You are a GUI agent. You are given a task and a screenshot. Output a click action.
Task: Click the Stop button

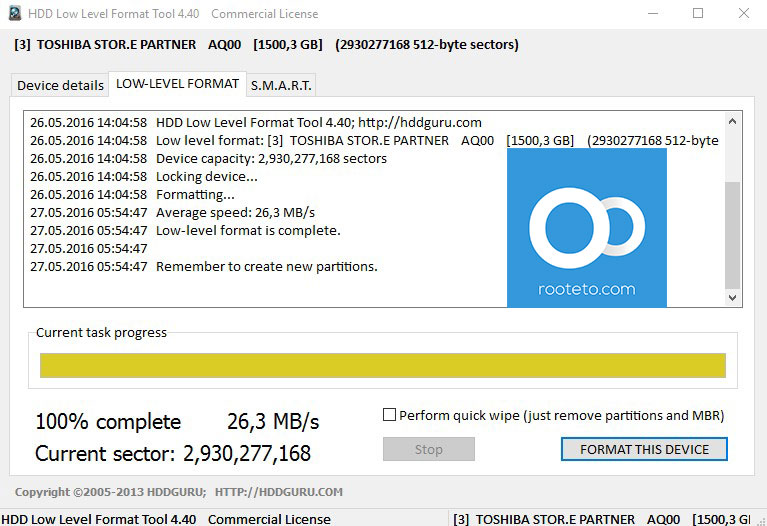(429, 449)
